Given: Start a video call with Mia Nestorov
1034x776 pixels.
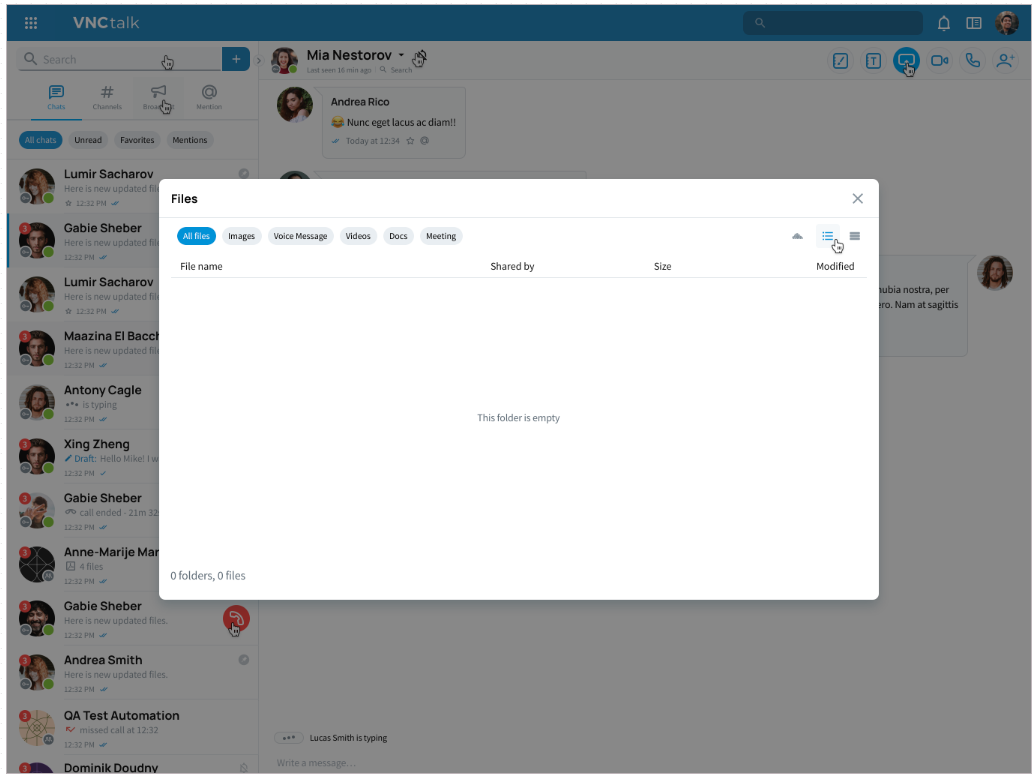Looking at the screenshot, I should pyautogui.click(x=939, y=61).
